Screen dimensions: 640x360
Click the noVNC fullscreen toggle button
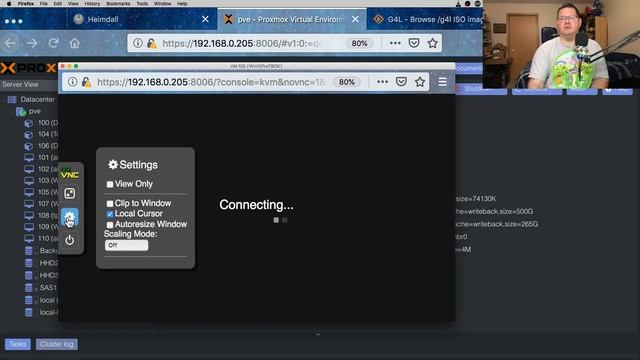click(x=69, y=193)
